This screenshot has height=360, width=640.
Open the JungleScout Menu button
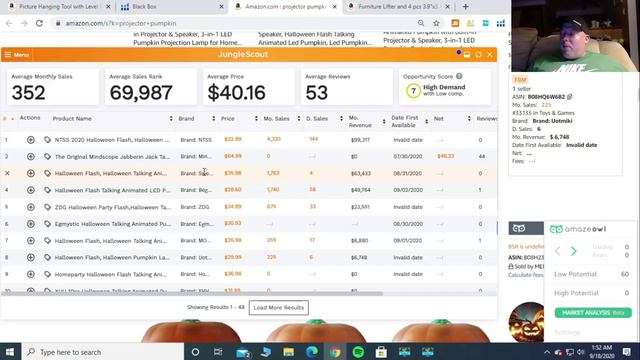pos(16,55)
